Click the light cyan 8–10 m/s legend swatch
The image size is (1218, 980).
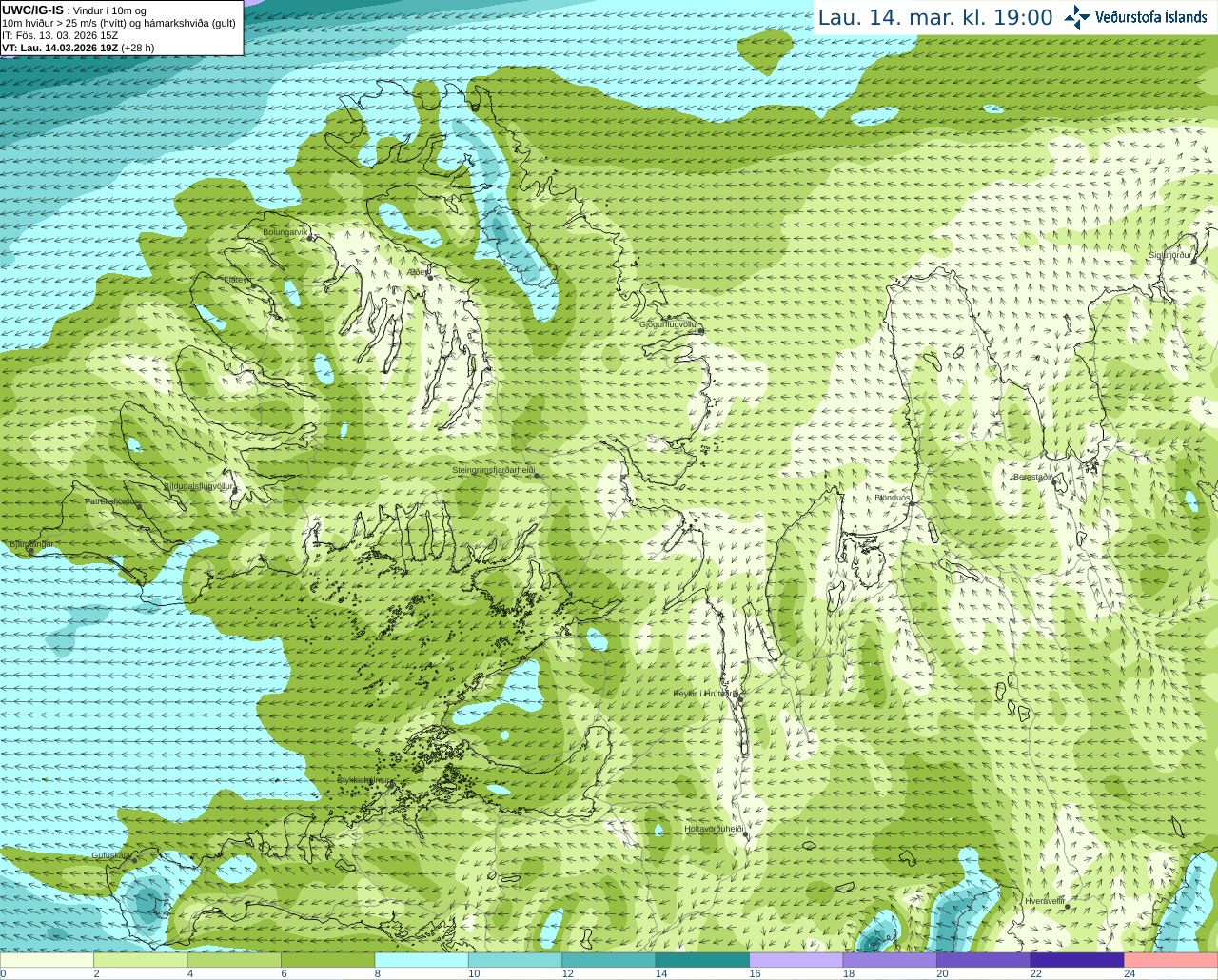click(422, 960)
